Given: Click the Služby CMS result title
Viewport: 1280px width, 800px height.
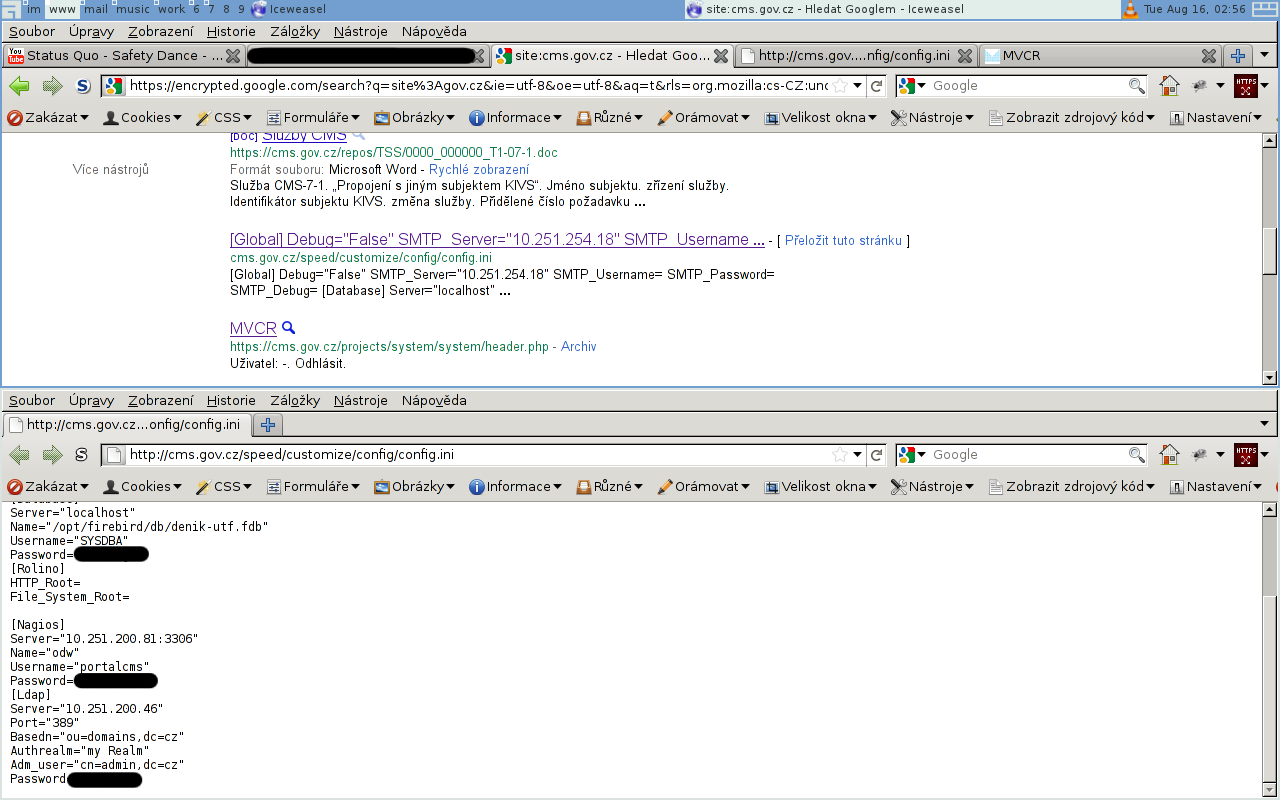Looking at the screenshot, I should pos(304,136).
